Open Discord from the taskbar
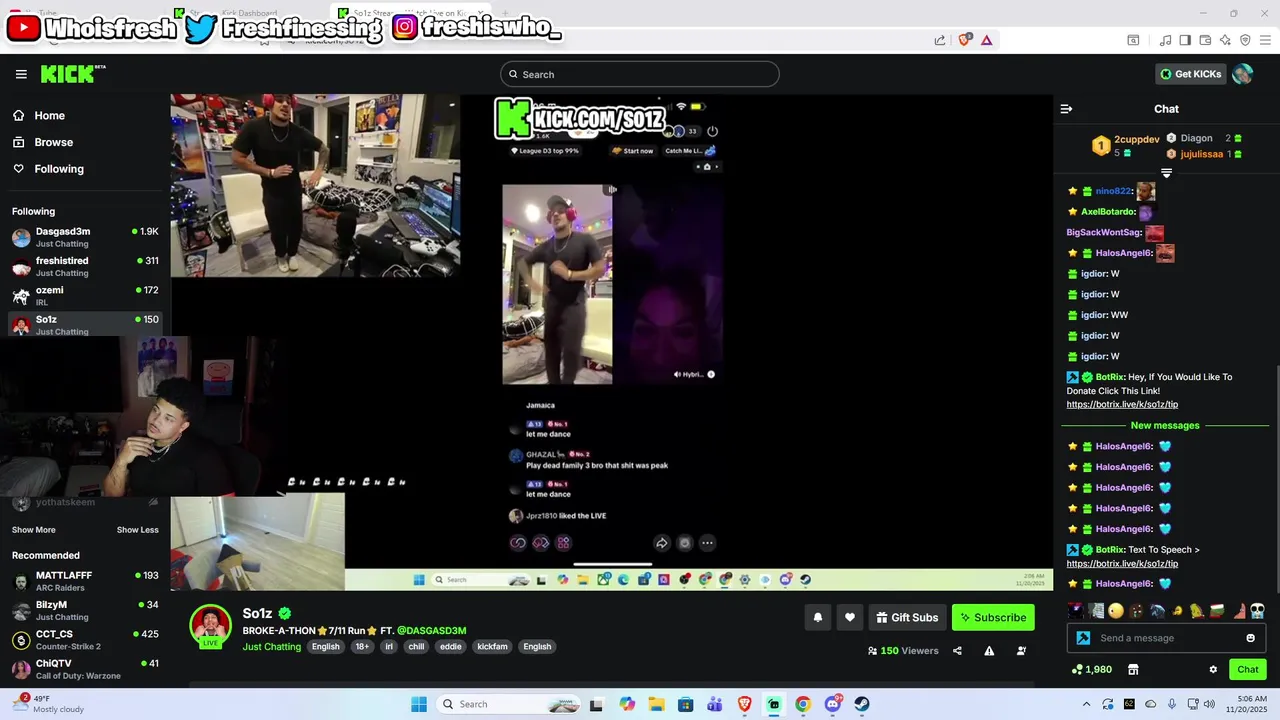The height and width of the screenshot is (720, 1280). (833, 704)
